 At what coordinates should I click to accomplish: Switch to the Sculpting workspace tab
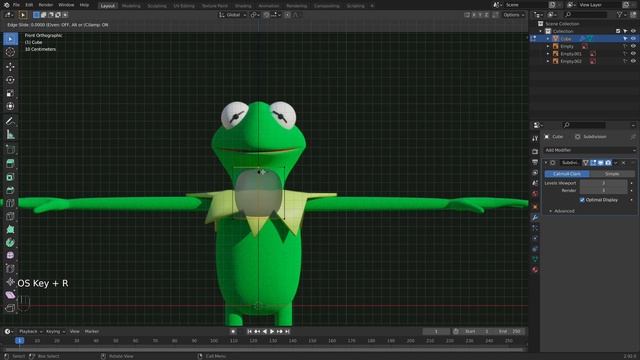pos(157,6)
